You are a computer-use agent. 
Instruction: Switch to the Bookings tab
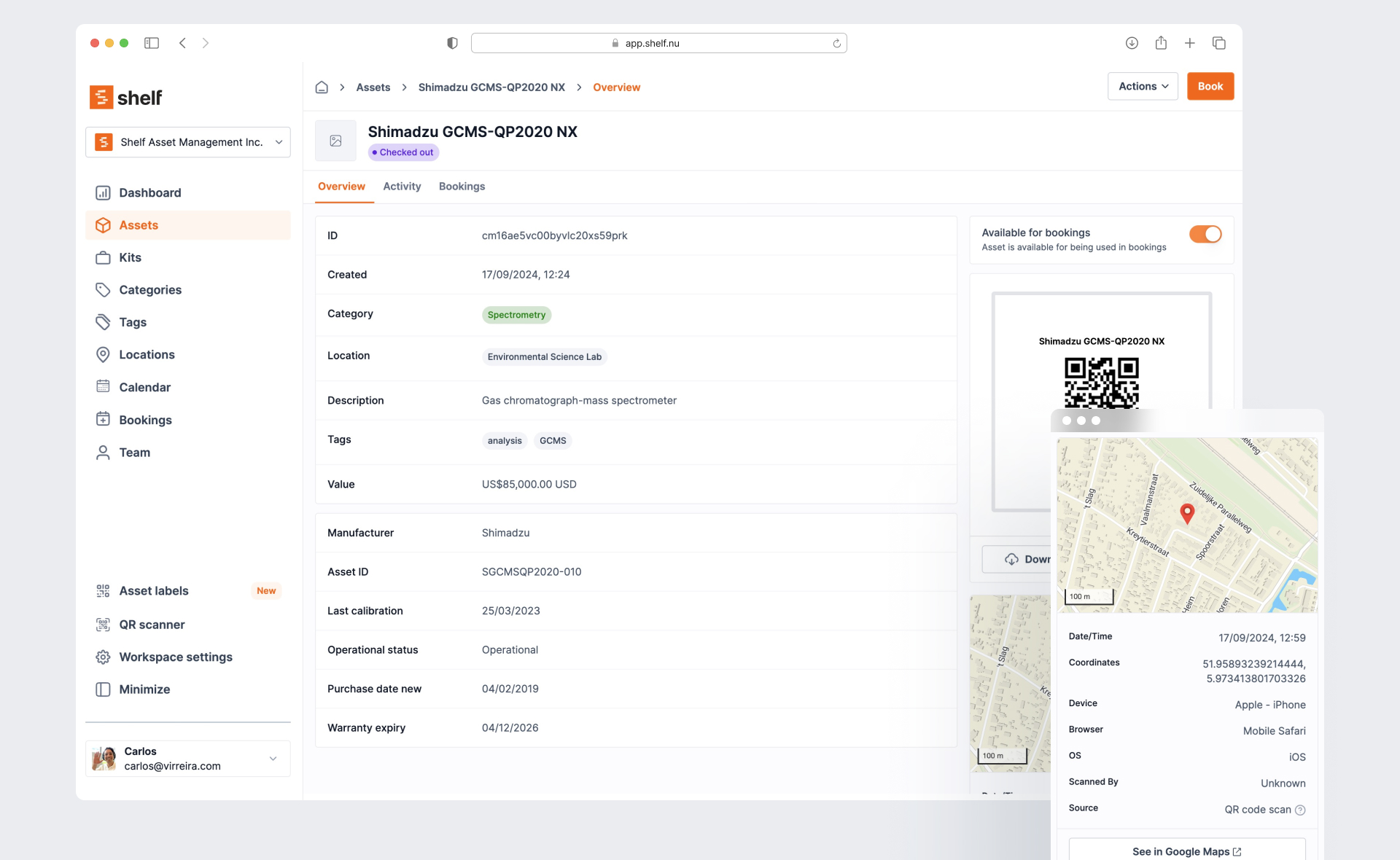pyautogui.click(x=462, y=187)
